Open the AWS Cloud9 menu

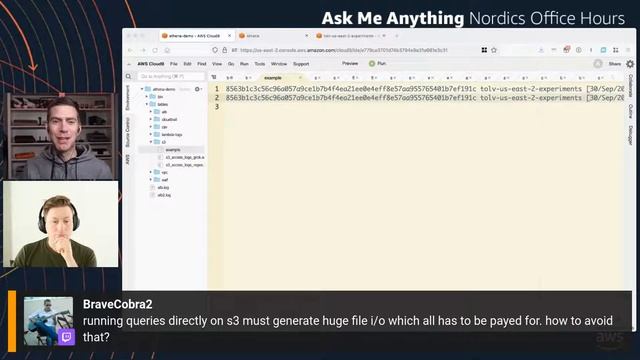coord(151,64)
